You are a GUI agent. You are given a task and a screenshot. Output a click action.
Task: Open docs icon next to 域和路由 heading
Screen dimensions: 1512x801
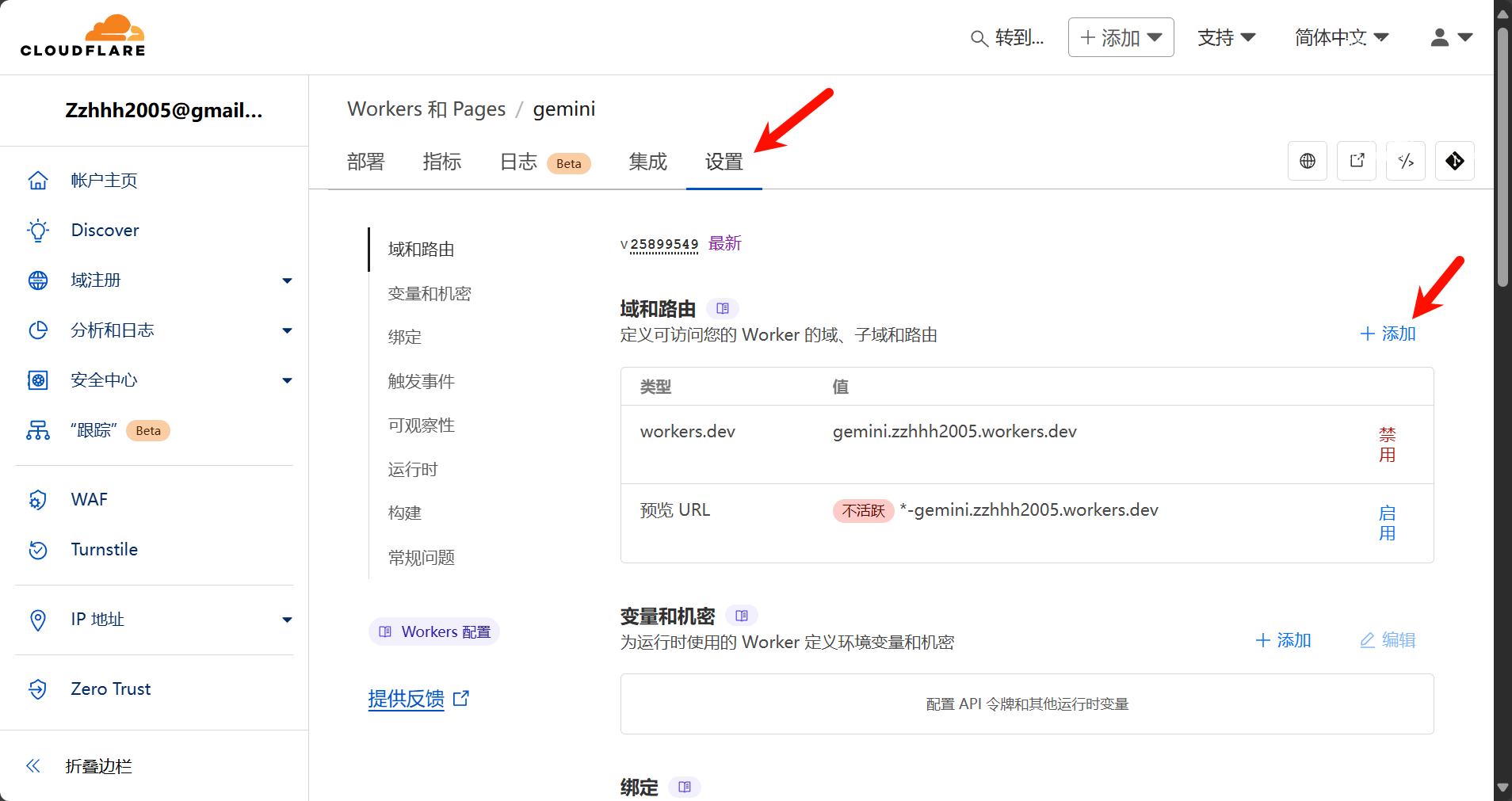click(x=723, y=308)
